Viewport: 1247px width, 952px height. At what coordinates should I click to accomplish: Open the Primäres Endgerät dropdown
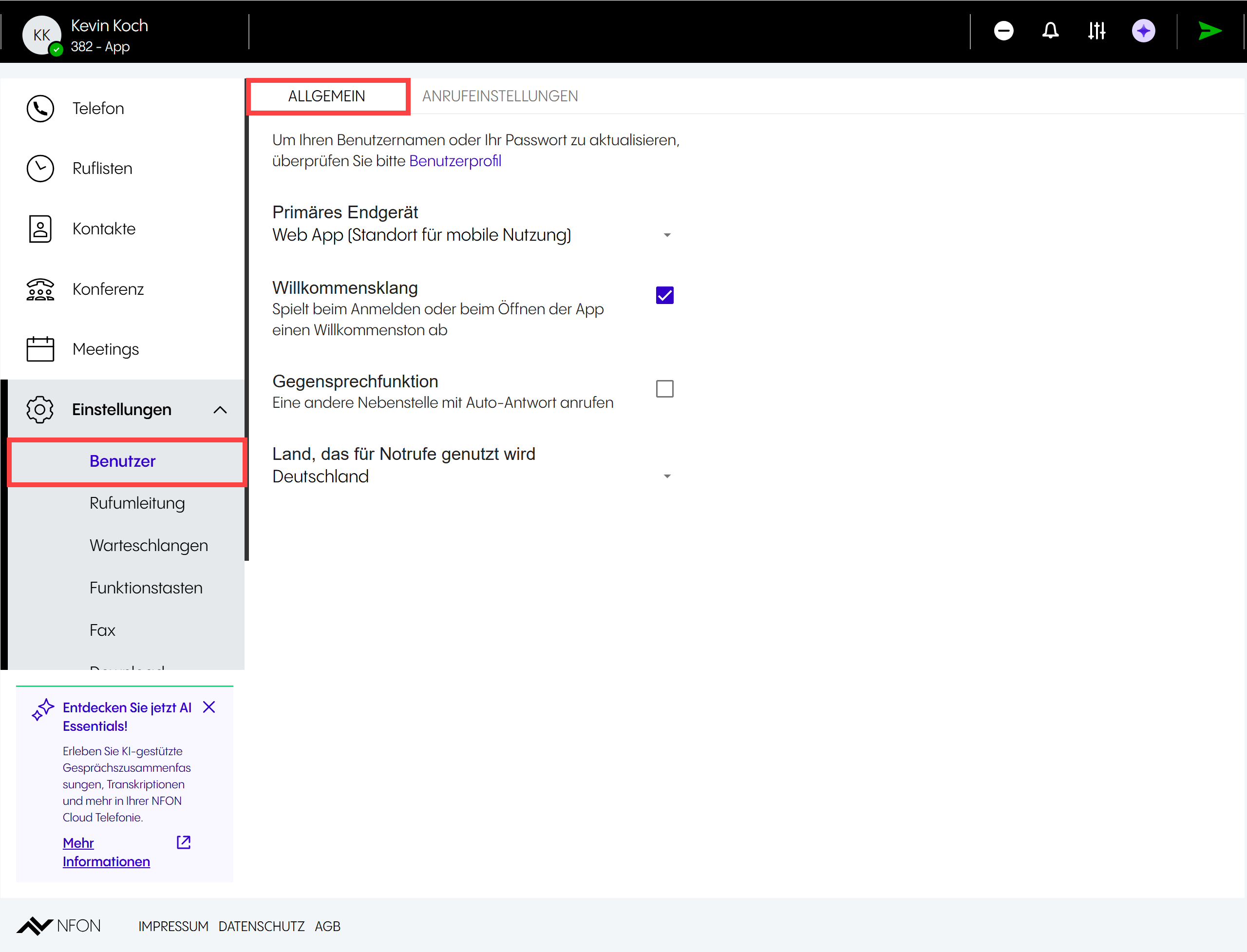667,235
